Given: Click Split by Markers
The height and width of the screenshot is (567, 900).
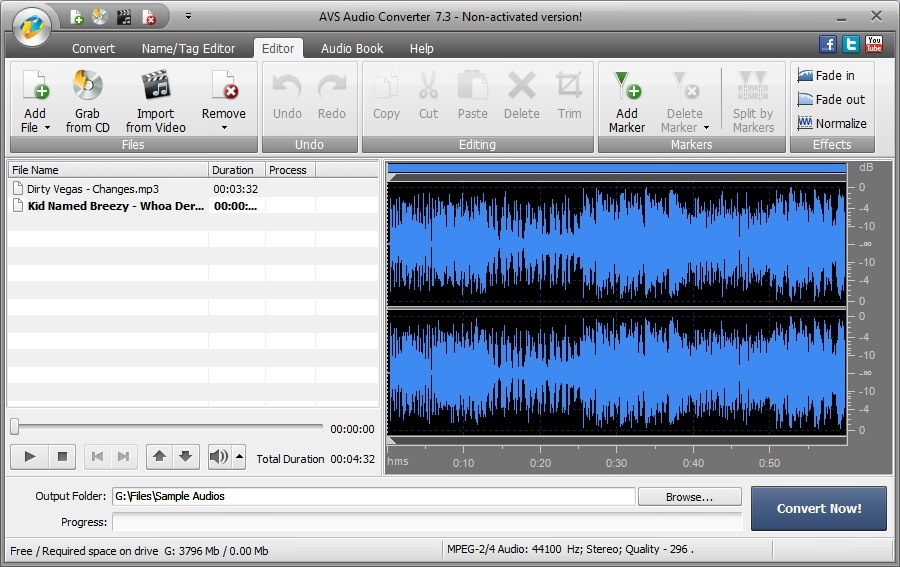Looking at the screenshot, I should point(753,102).
